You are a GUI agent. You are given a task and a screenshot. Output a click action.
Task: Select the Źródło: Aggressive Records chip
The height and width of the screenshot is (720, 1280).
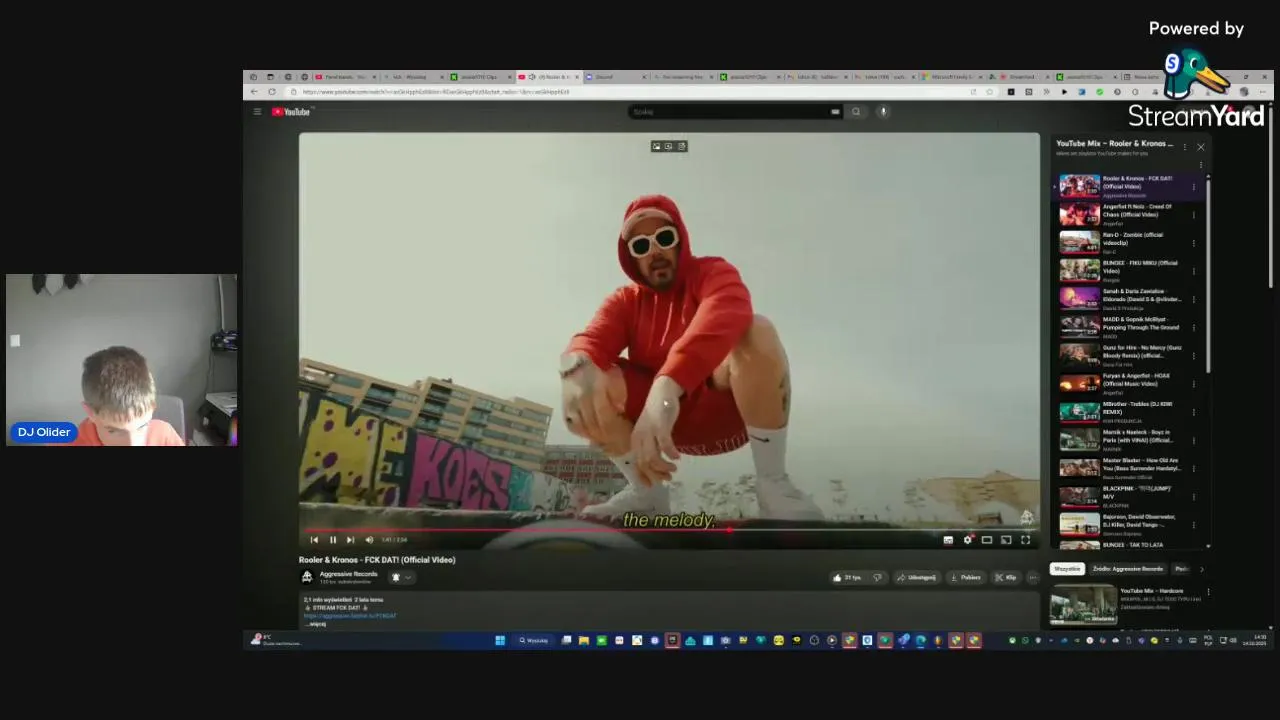[1127, 569]
